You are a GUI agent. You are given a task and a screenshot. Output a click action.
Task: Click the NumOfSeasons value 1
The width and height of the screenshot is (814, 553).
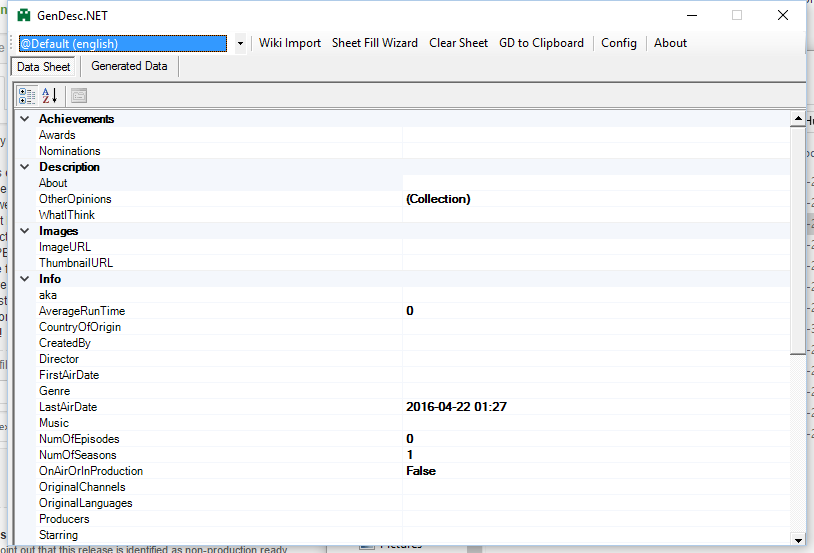tap(596, 455)
